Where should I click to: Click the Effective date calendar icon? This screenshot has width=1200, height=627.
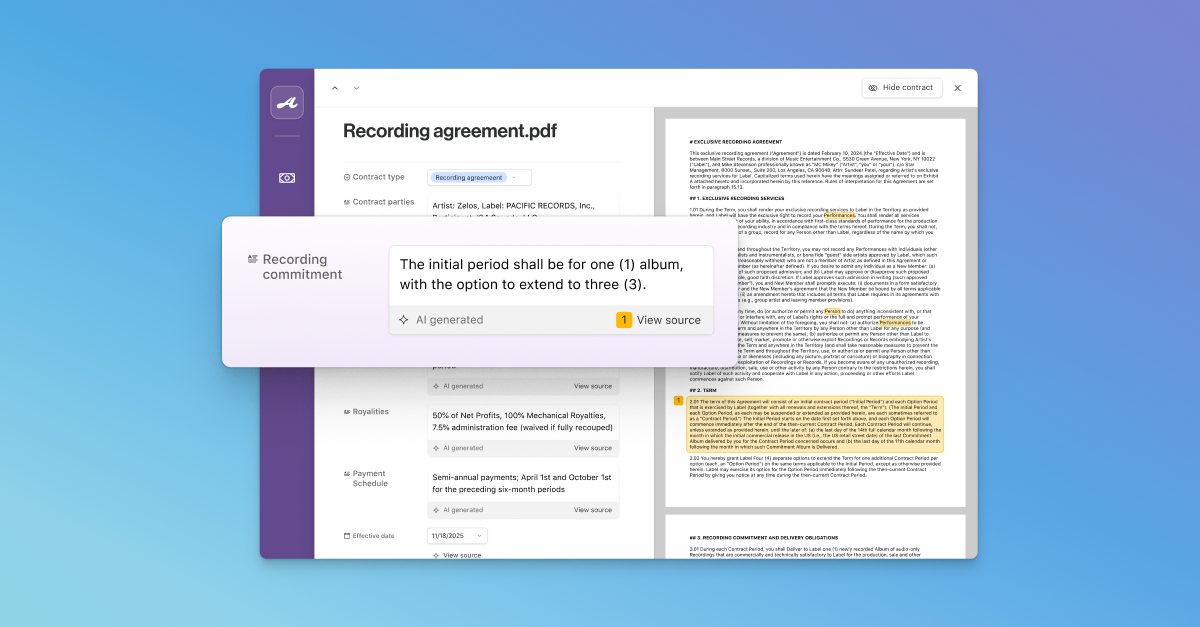click(347, 536)
